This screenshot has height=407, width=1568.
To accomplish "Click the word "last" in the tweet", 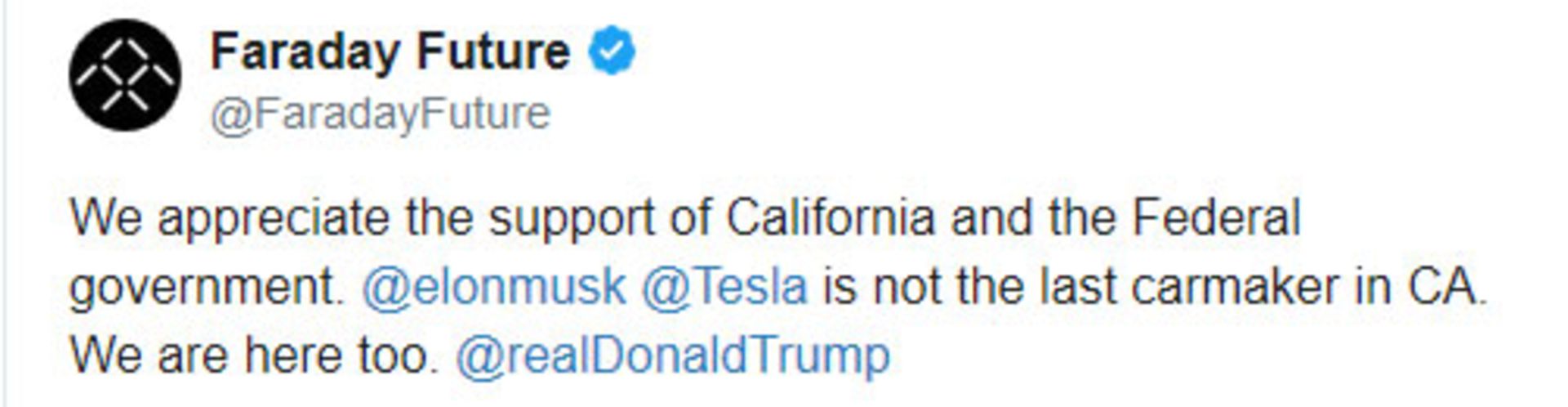I will coord(1076,287).
